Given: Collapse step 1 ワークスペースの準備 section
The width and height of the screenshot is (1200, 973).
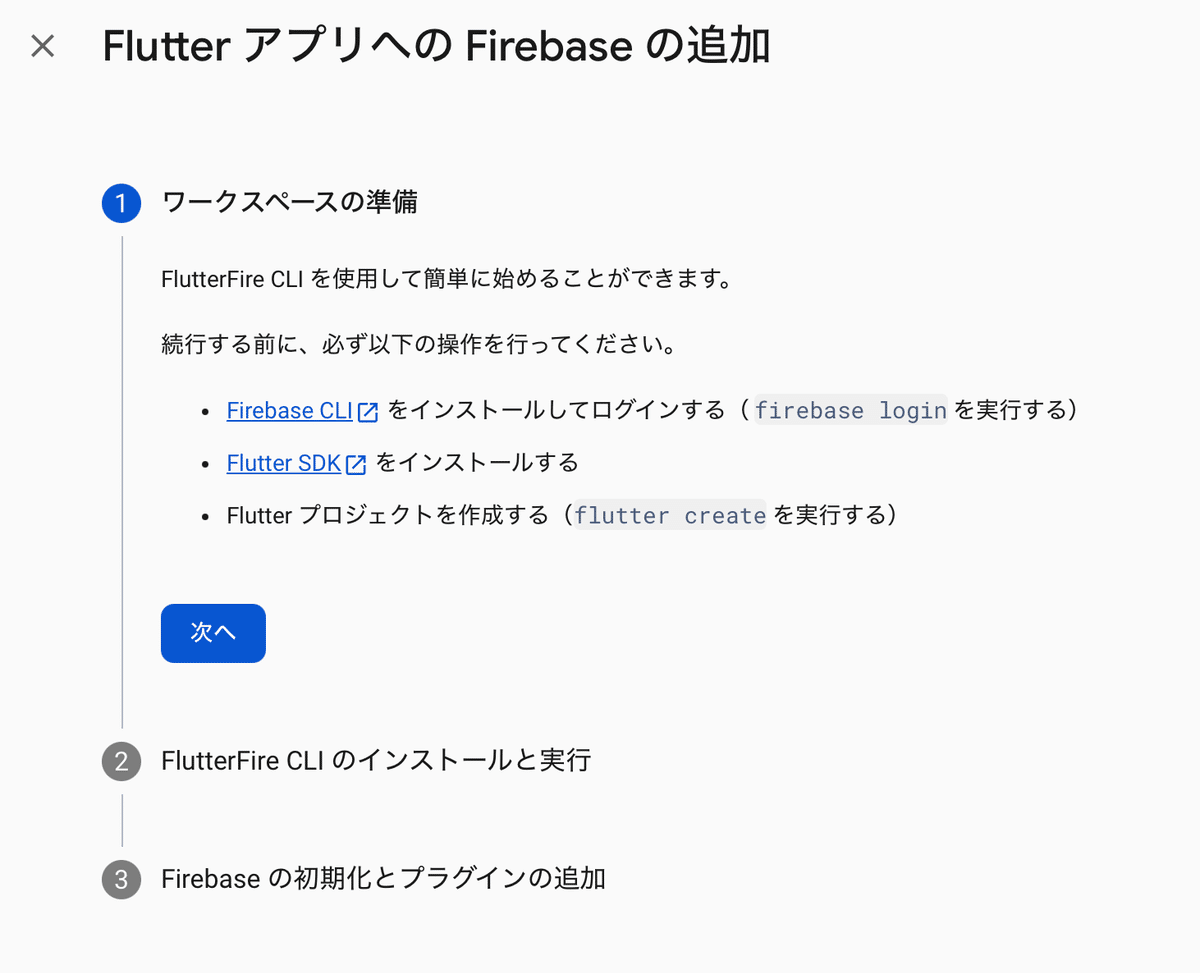Looking at the screenshot, I should click(290, 203).
